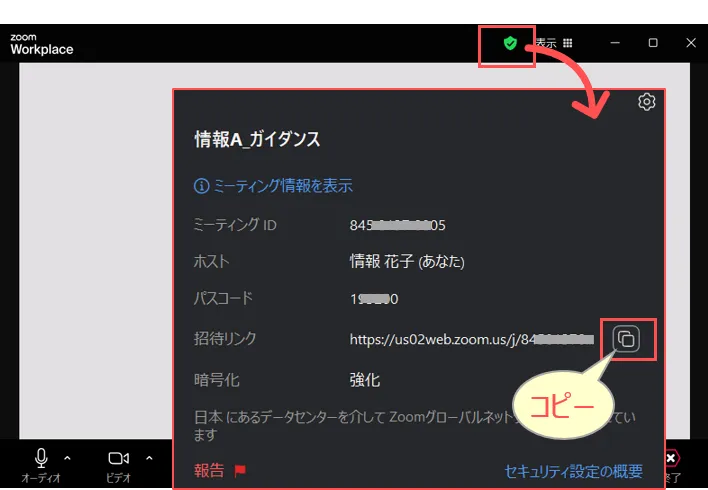
Task: Expand video options chevron
Action: pos(149,458)
